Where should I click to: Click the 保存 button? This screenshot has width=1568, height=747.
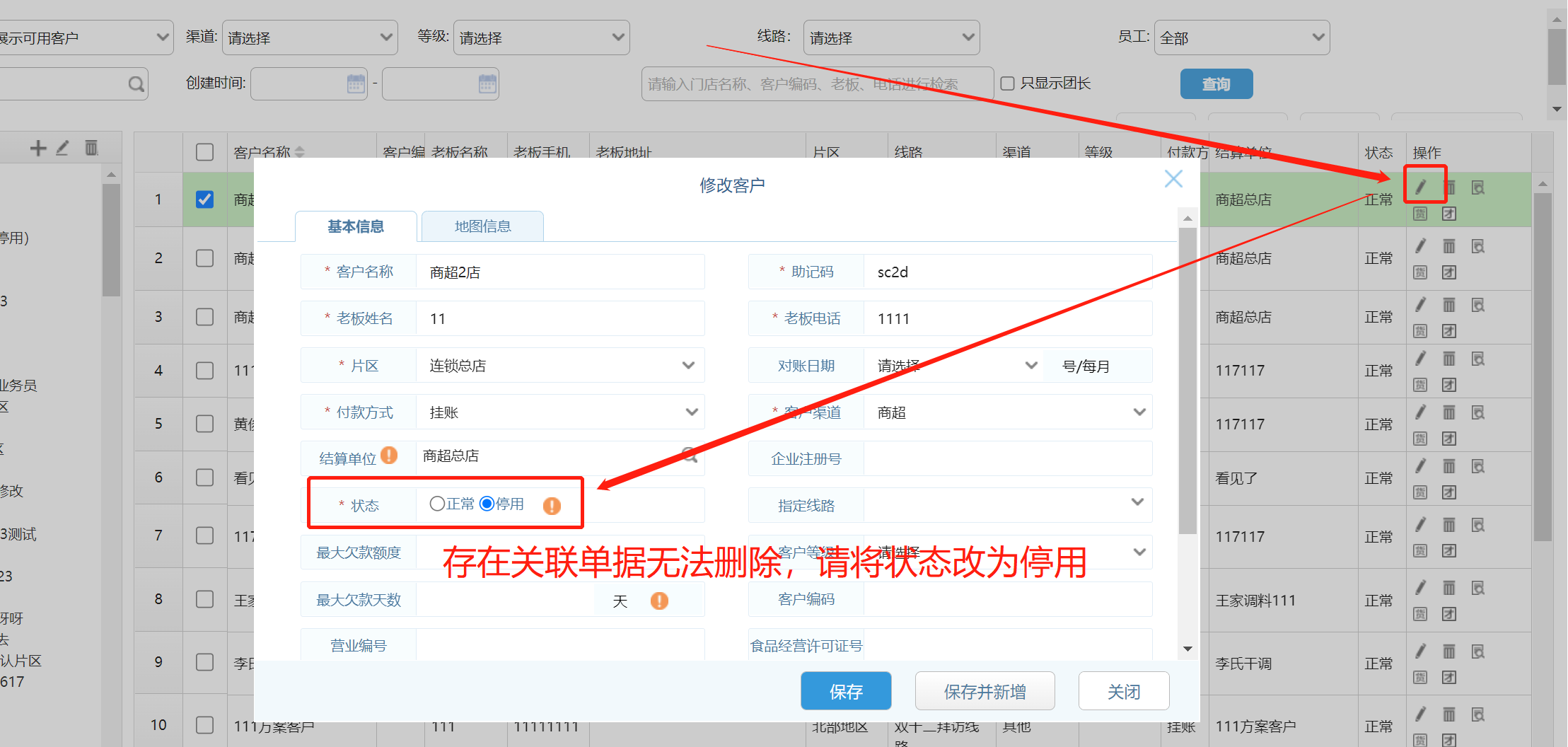(846, 691)
